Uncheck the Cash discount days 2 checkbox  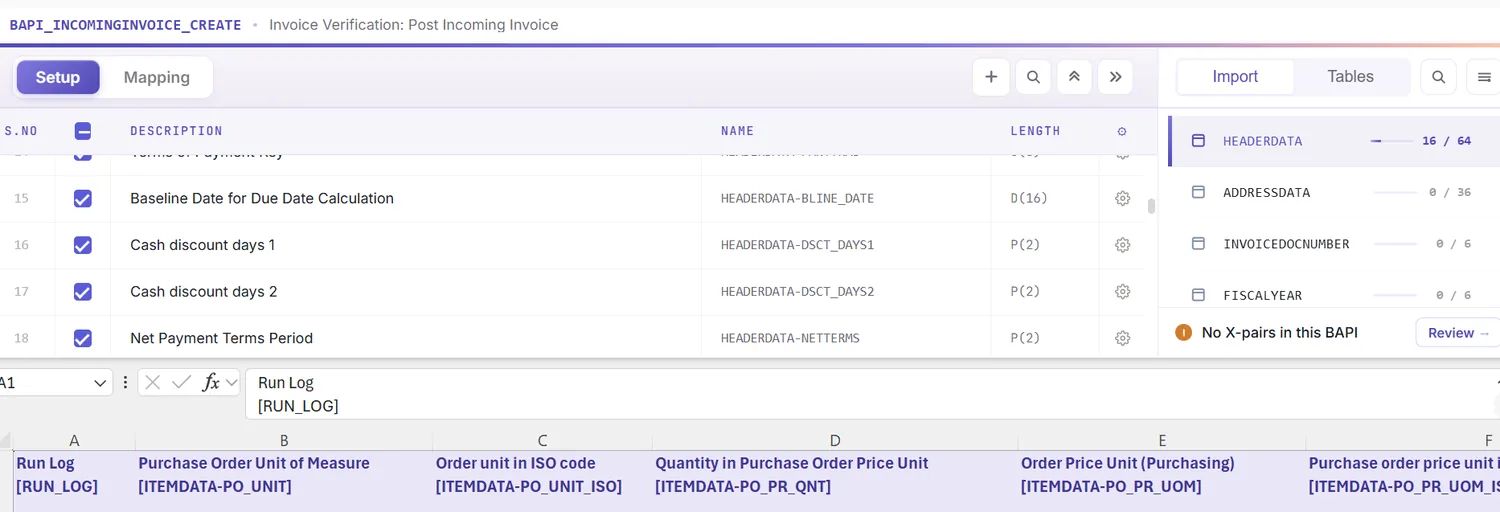[83, 292]
